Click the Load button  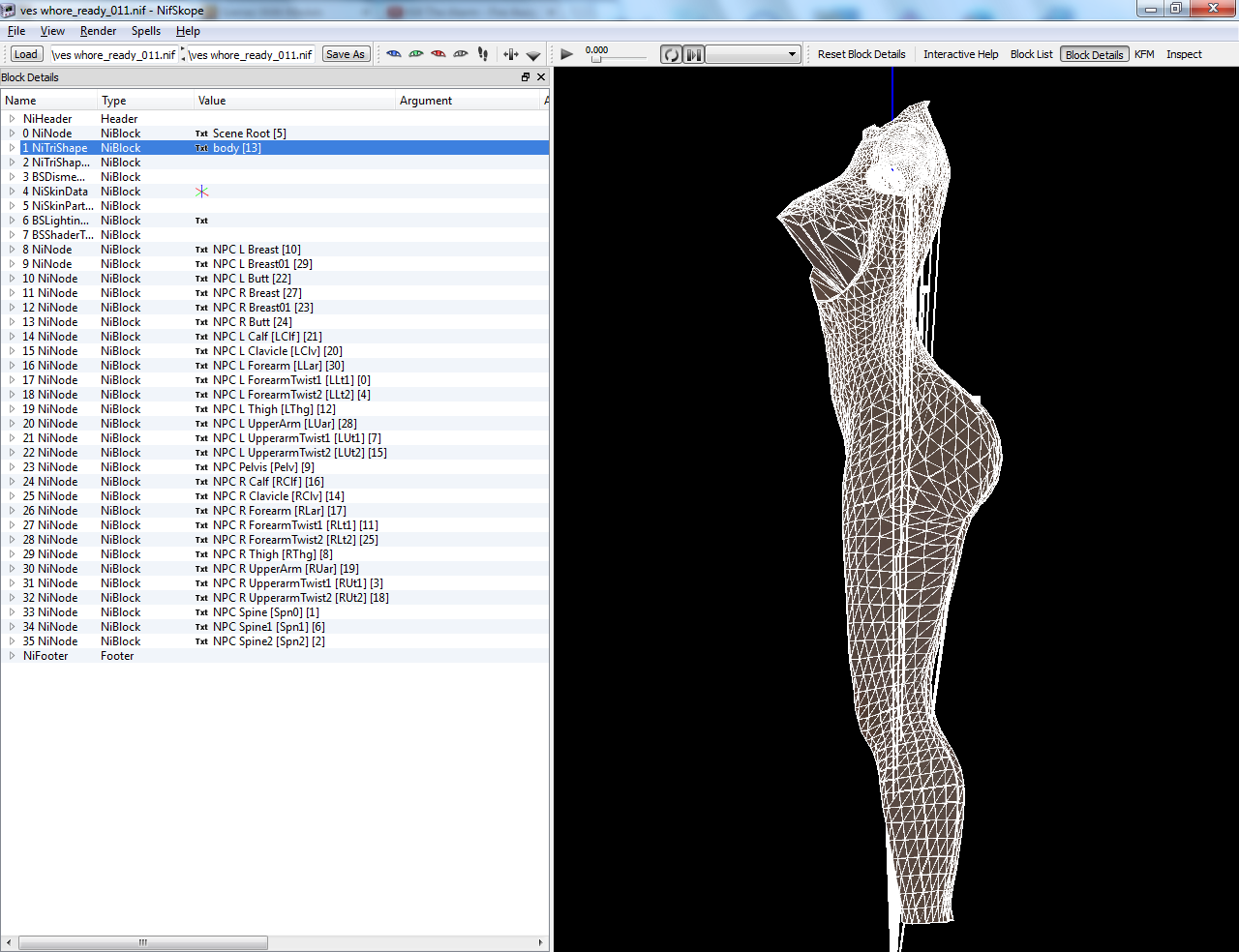[x=26, y=54]
